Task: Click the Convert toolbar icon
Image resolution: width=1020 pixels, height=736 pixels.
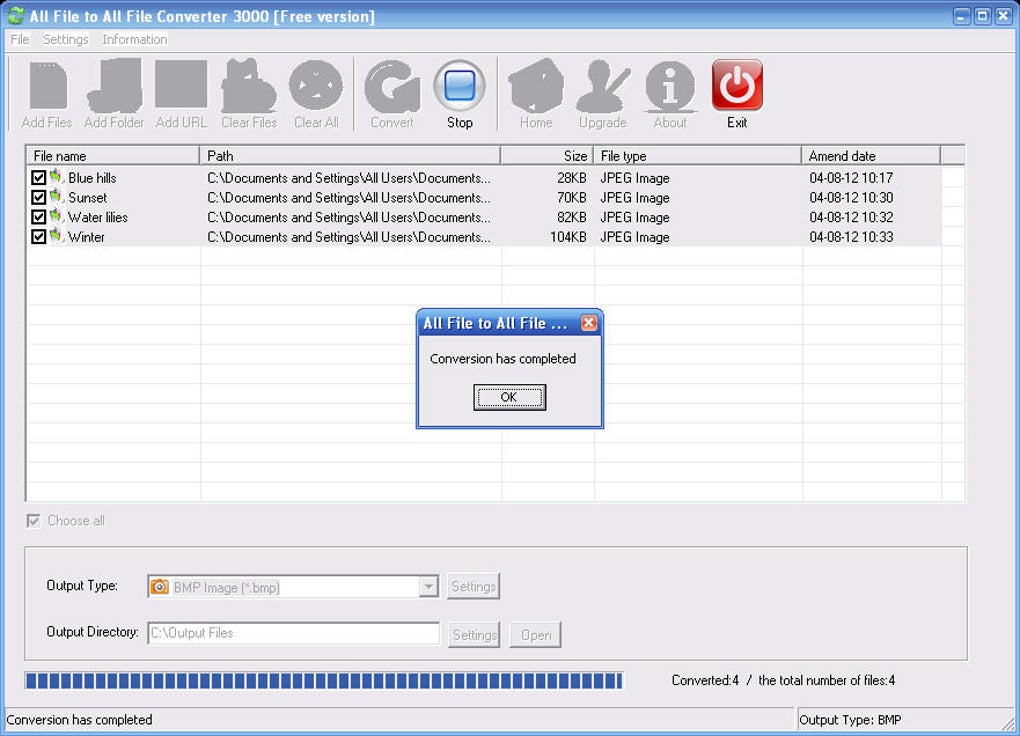Action: [392, 86]
